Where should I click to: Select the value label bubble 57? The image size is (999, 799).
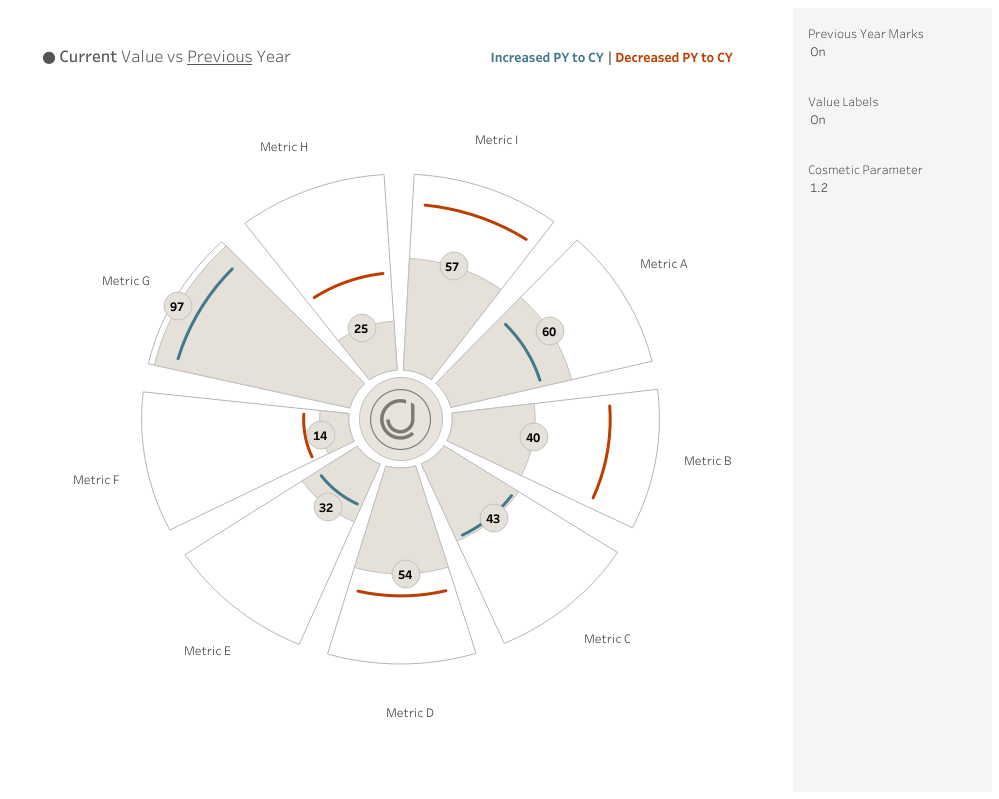click(x=453, y=267)
